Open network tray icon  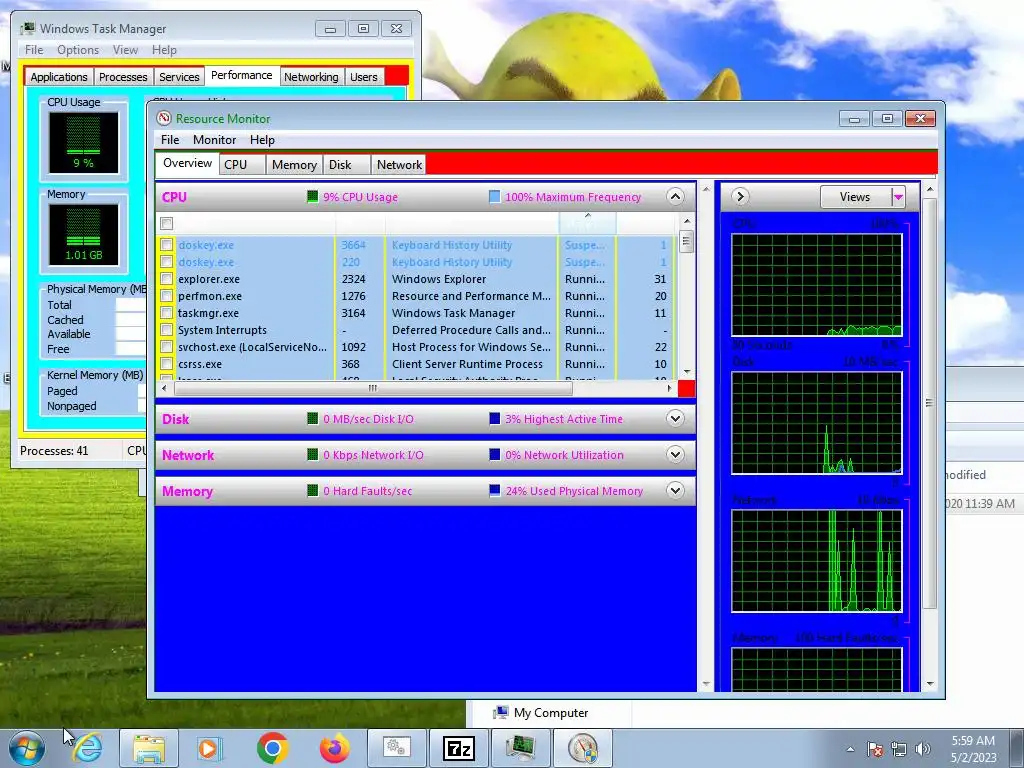pyautogui.click(x=899, y=749)
